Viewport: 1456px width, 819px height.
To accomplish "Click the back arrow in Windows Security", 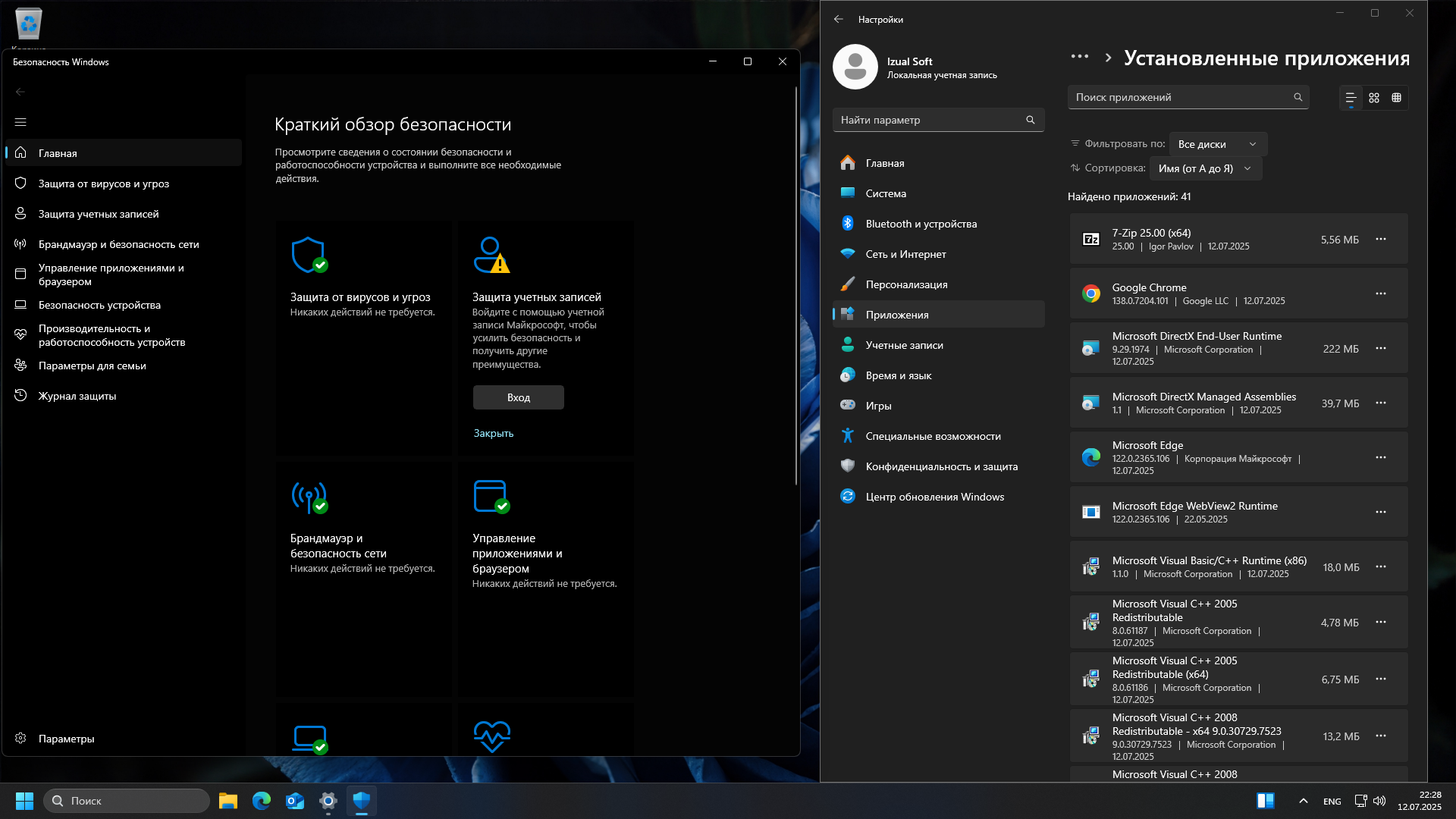I will click(20, 92).
